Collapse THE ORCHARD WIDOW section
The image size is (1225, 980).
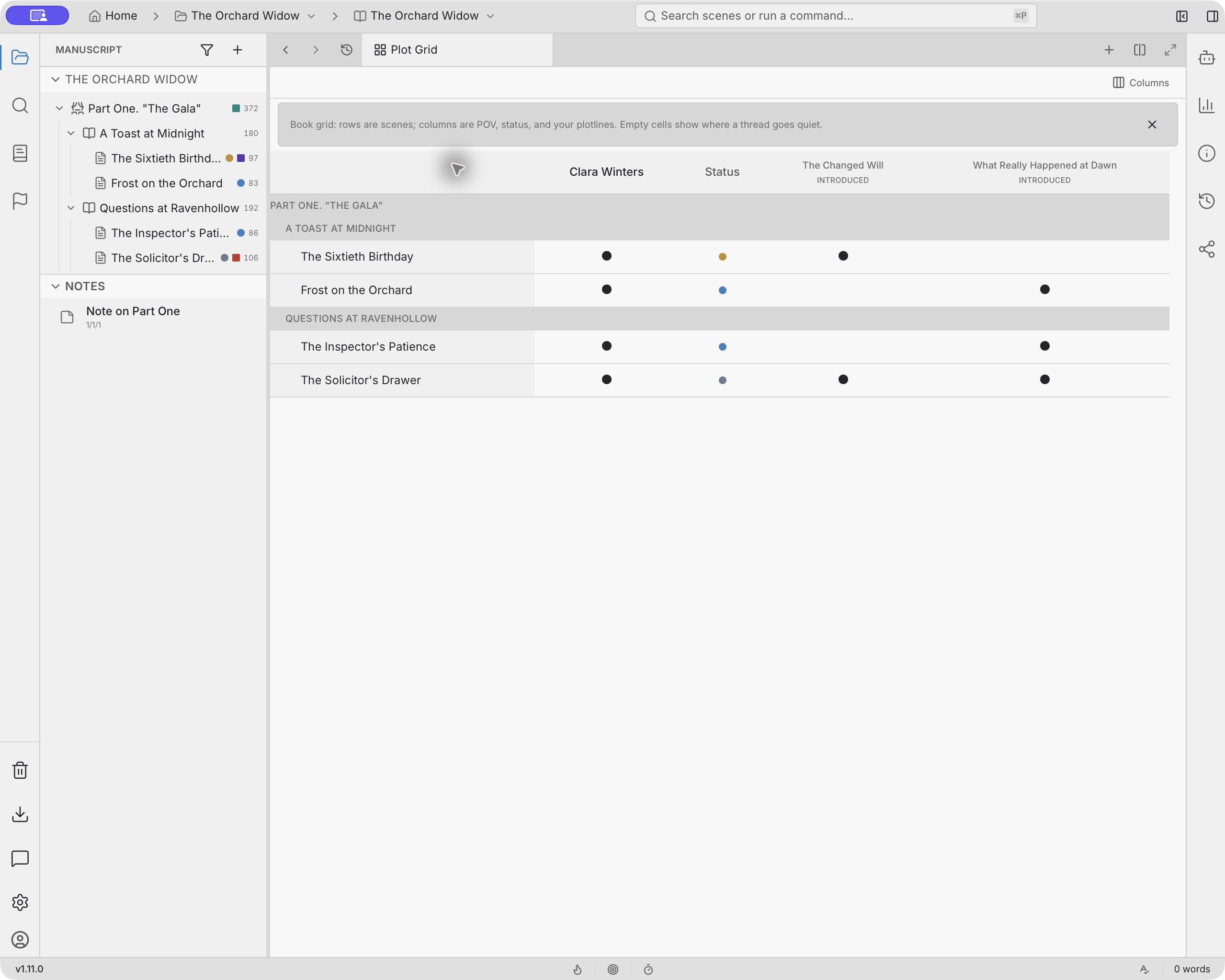(55, 79)
